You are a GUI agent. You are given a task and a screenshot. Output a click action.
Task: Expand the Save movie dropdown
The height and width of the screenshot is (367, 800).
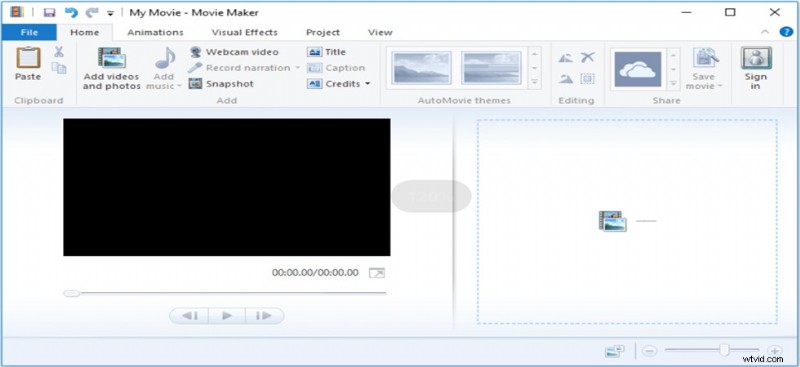(x=720, y=86)
